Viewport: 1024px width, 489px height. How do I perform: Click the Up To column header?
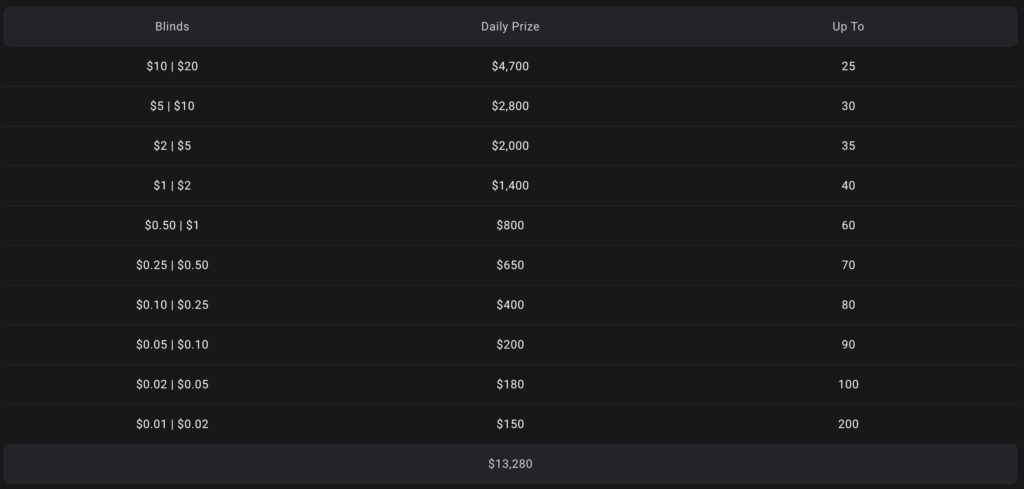(848, 27)
